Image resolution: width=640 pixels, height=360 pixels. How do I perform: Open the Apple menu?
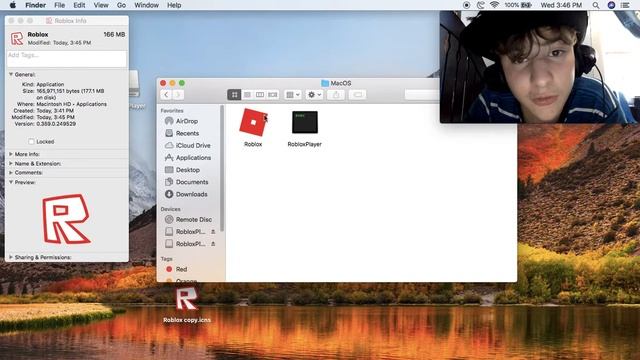13,5
